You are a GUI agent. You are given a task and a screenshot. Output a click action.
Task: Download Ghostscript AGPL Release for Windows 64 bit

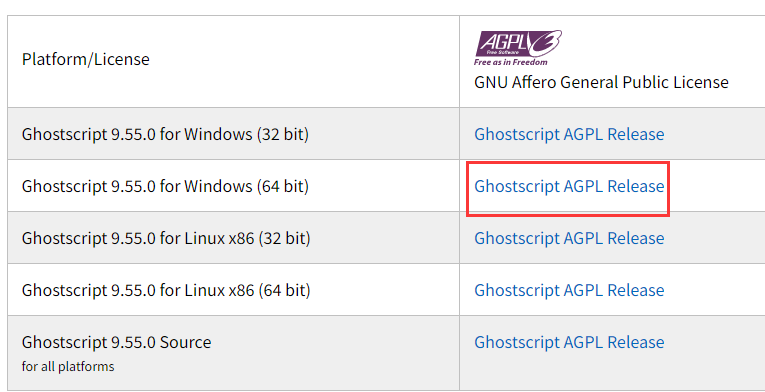click(569, 186)
